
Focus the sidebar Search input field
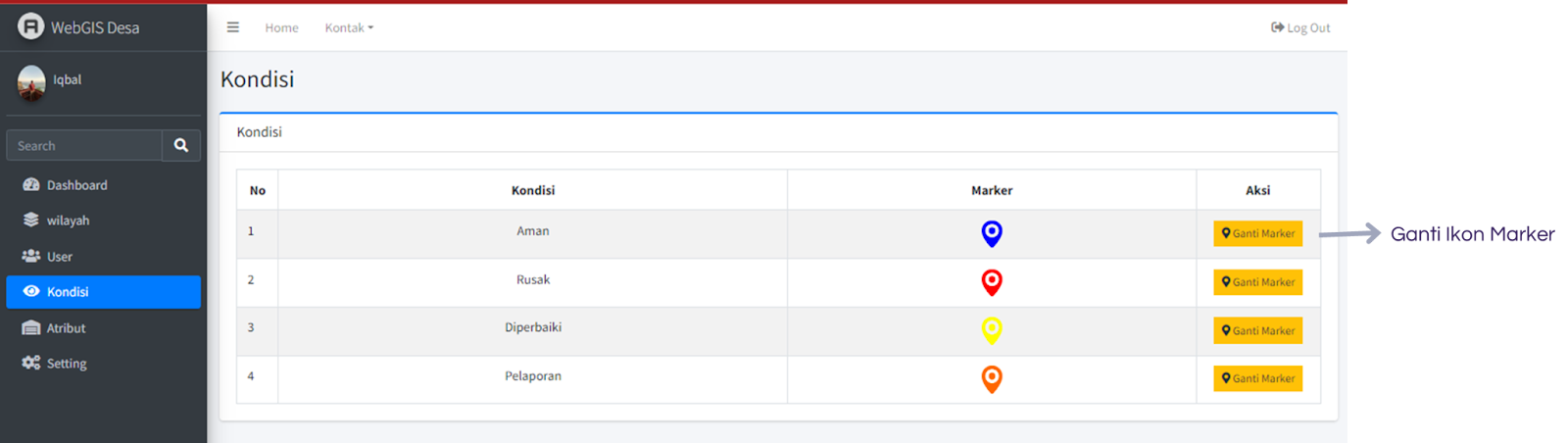[84, 145]
